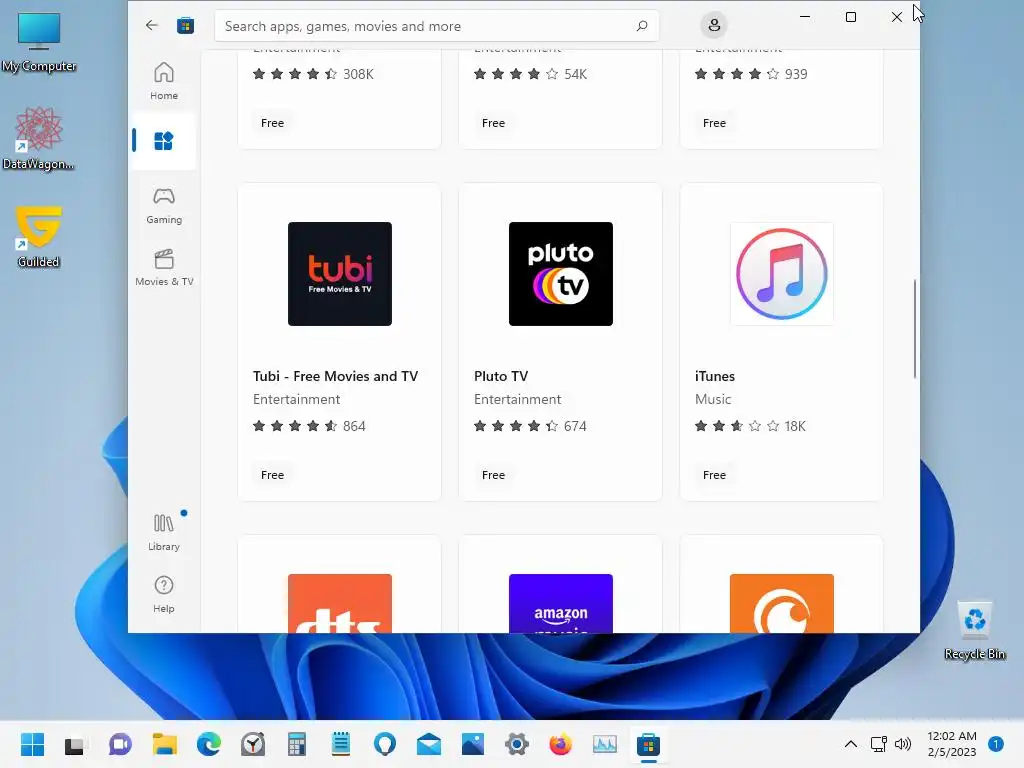Click the Tubi - Free Movies and TV title
This screenshot has width=1024, height=768.
tap(335, 376)
